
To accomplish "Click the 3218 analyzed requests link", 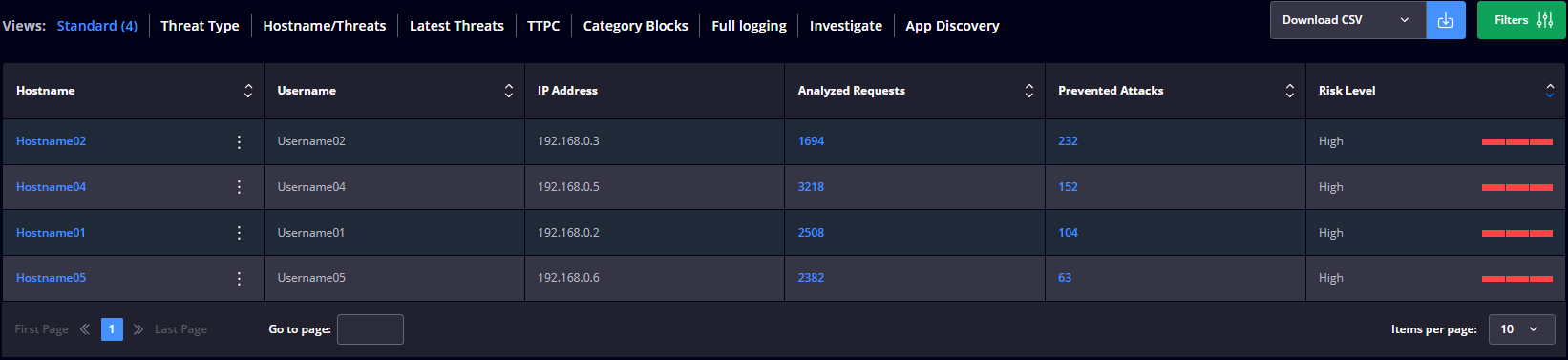I will (x=811, y=187).
